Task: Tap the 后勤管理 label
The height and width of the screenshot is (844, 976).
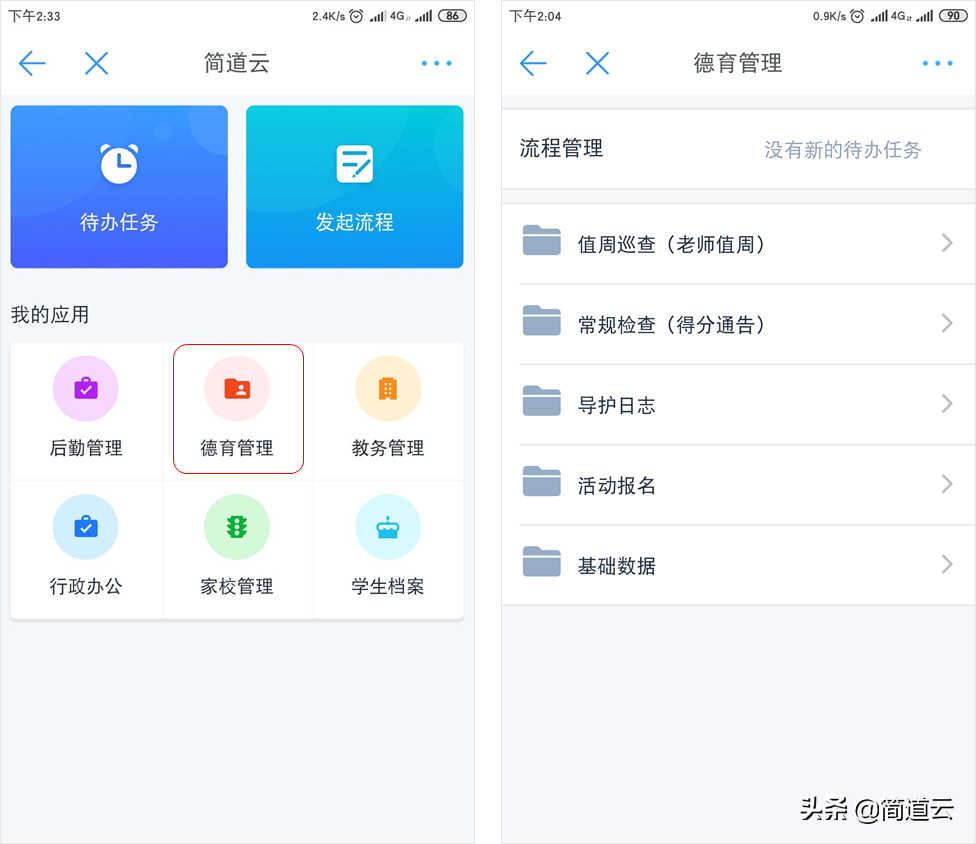Action: coord(86,448)
